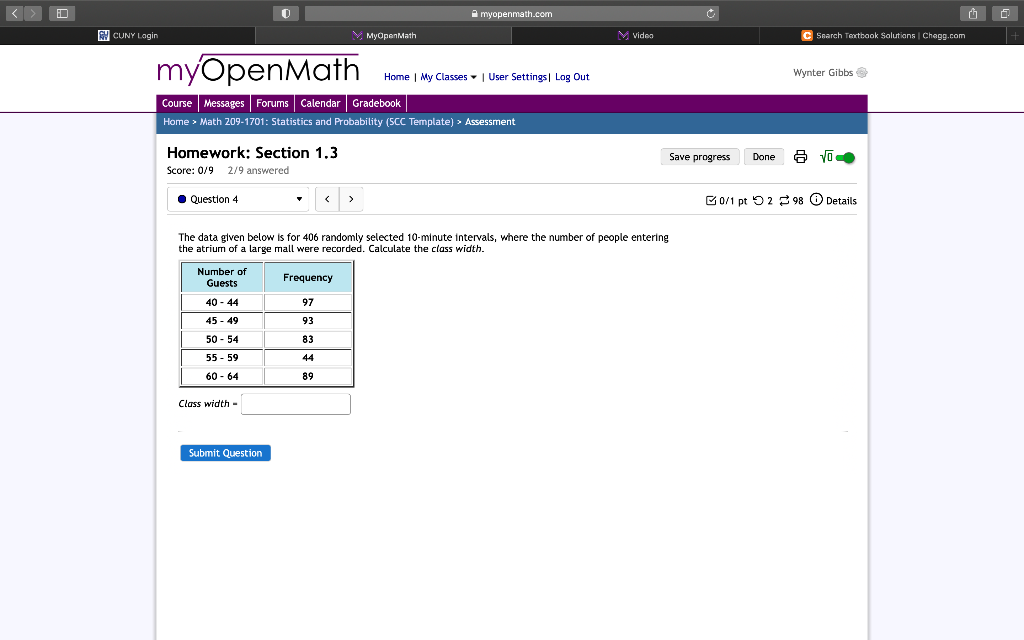
Task: Click the Save progress button
Action: tap(699, 156)
